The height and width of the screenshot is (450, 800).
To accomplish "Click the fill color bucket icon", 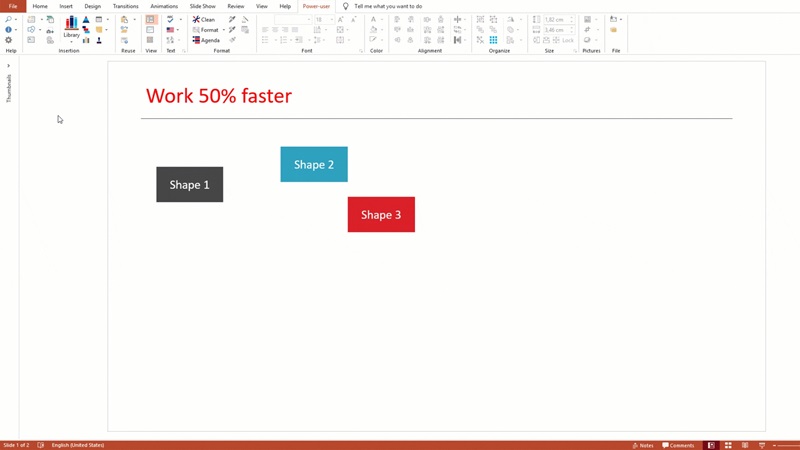I will coord(373,30).
